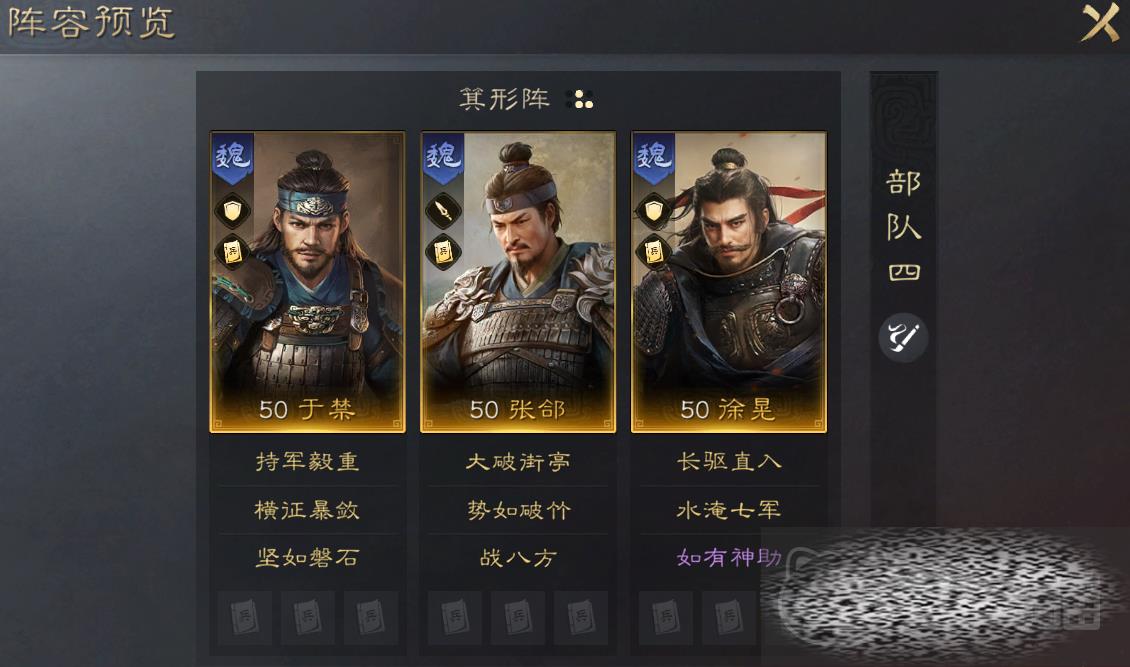Click the scroll book icon on 张郃's card
Image resolution: width=1130 pixels, height=667 pixels.
(442, 252)
